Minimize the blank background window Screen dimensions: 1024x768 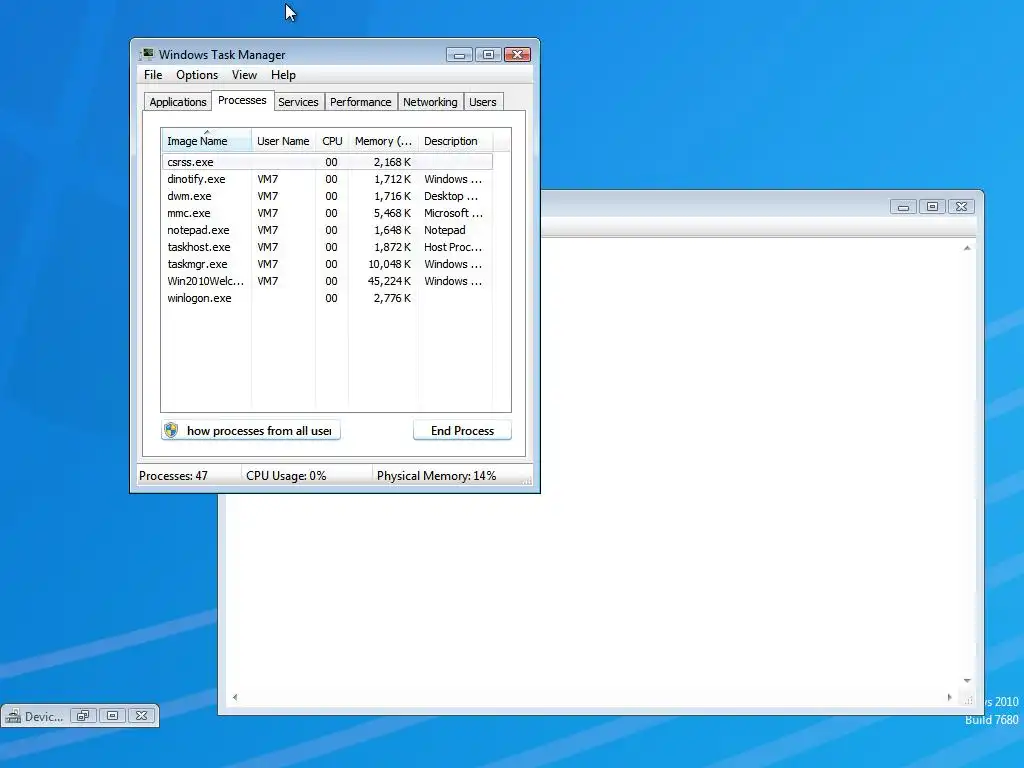point(903,206)
